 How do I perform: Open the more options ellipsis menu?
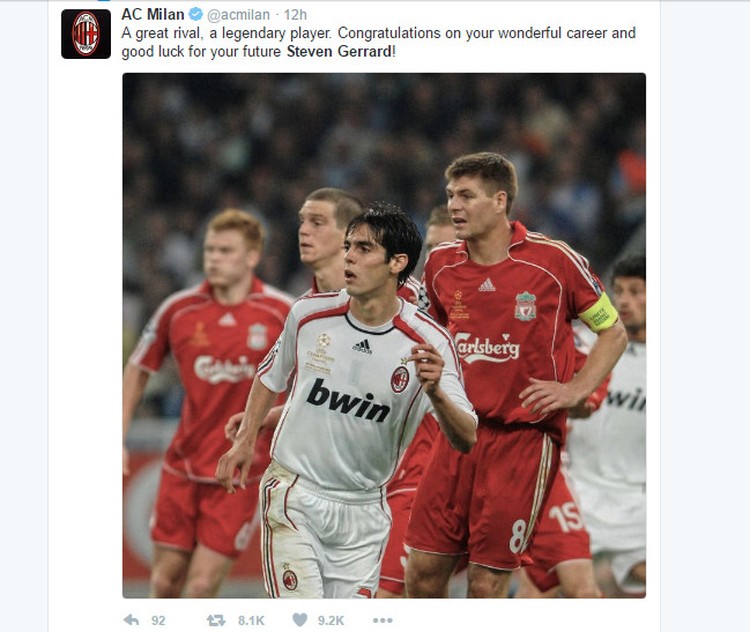383,621
